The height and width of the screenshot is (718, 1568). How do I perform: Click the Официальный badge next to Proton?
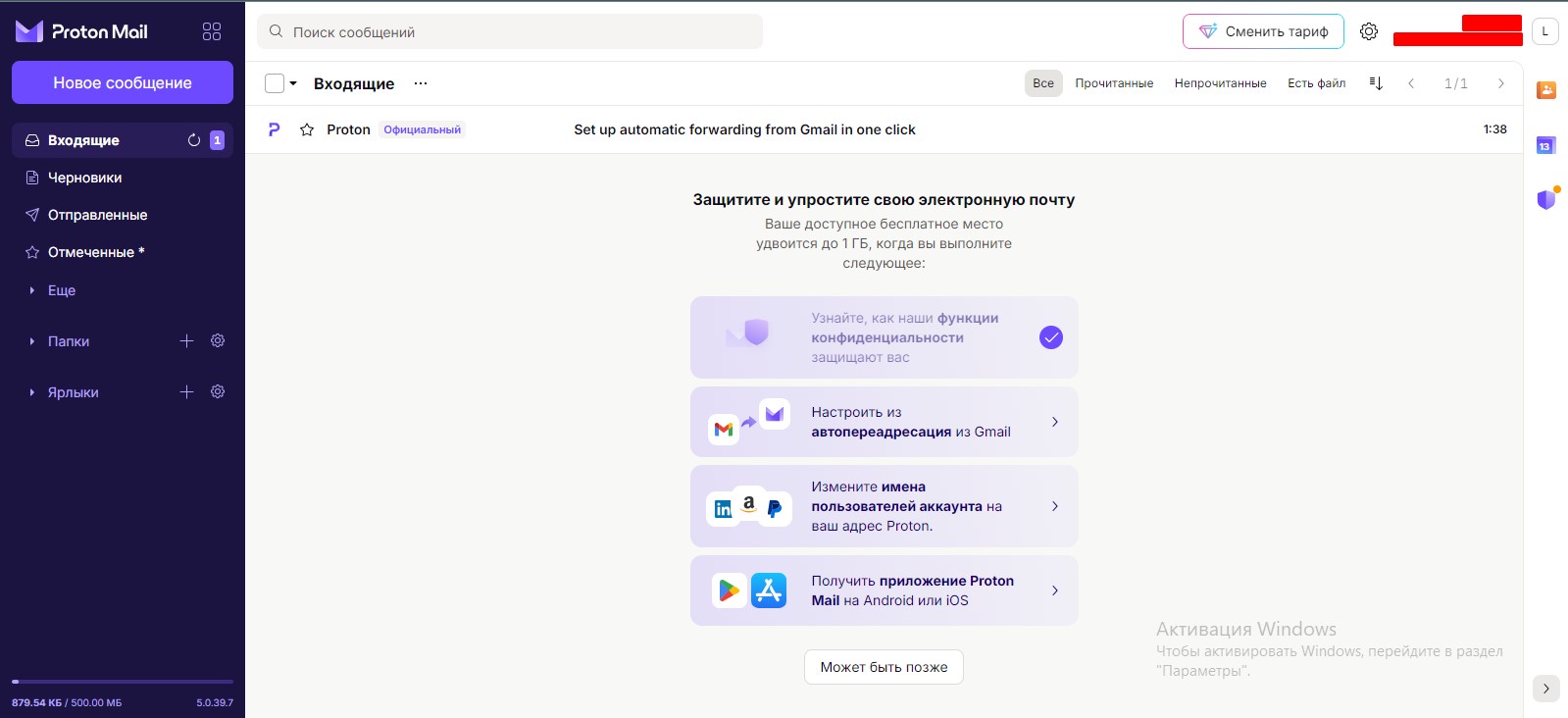[423, 129]
